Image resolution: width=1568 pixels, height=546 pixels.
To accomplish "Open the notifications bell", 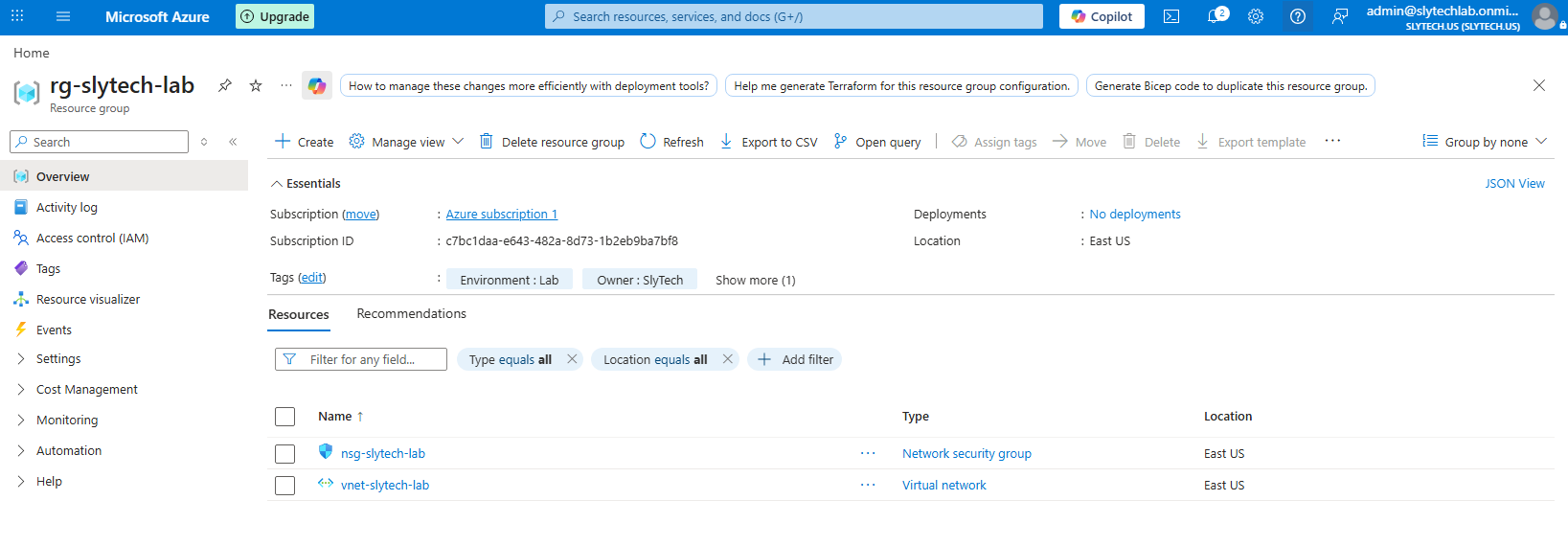I will pyautogui.click(x=1216, y=16).
